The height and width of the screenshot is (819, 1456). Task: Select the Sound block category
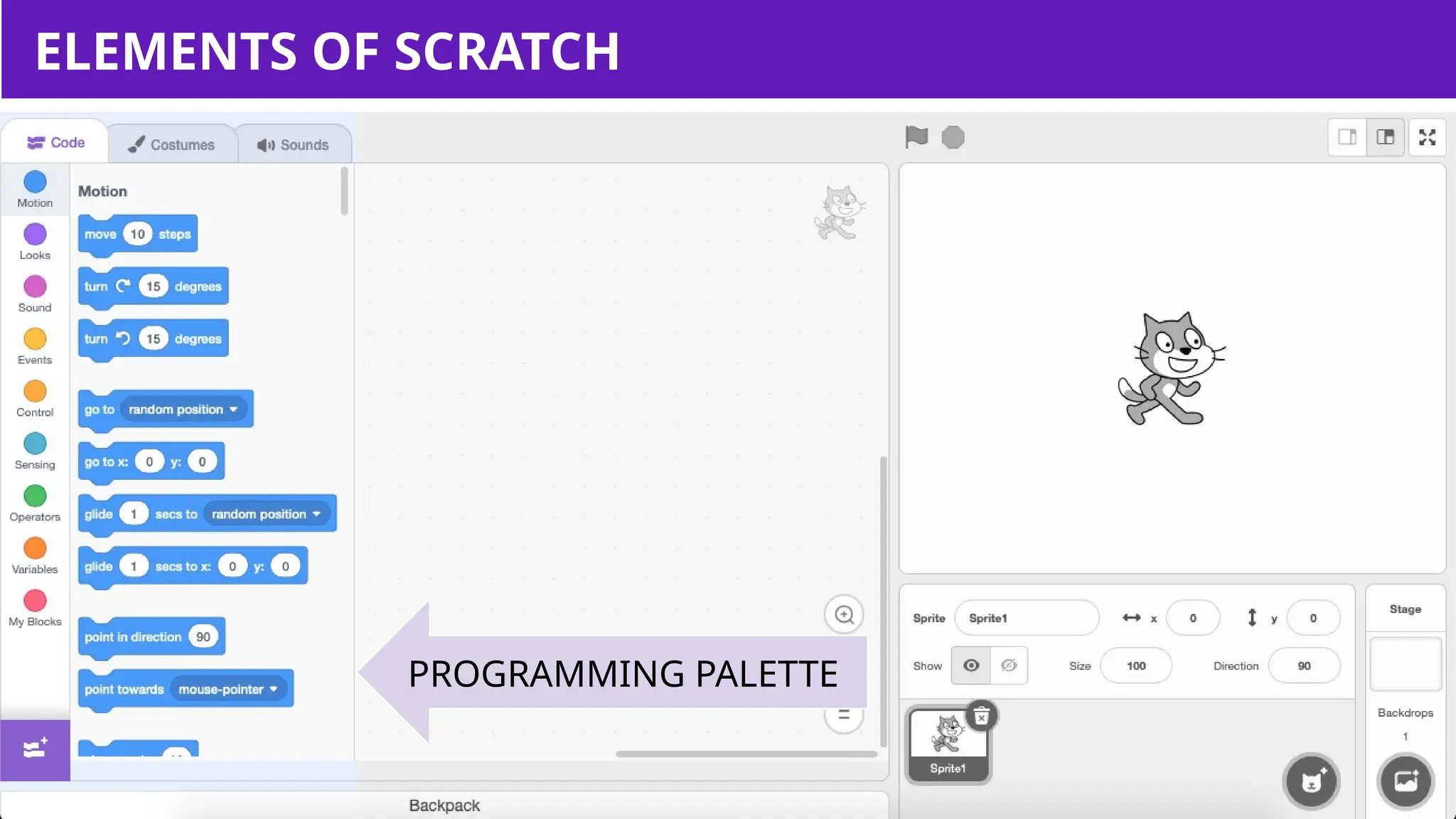[x=35, y=294]
